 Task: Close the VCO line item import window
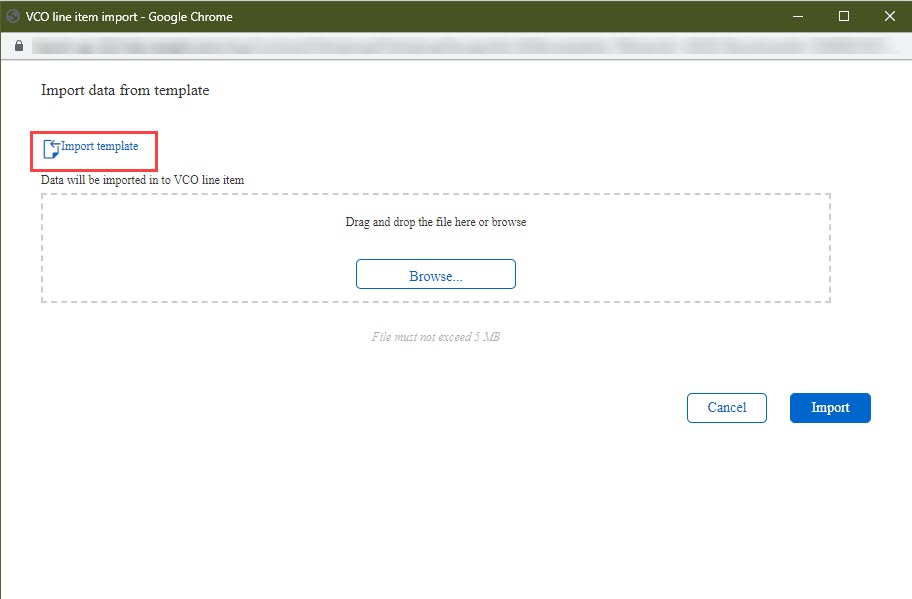[x=890, y=16]
